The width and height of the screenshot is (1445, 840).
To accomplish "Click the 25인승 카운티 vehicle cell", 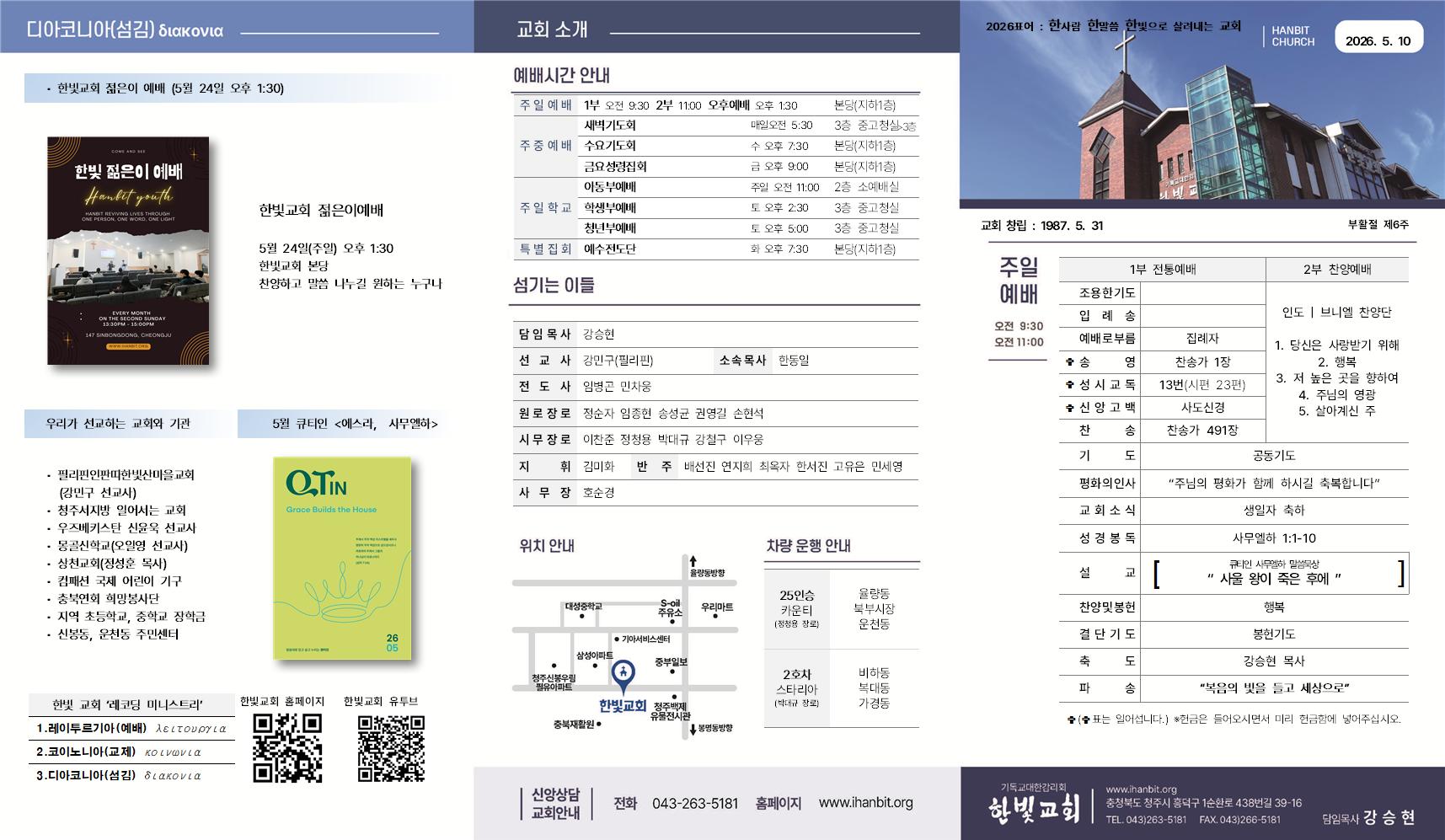I will 796,609.
